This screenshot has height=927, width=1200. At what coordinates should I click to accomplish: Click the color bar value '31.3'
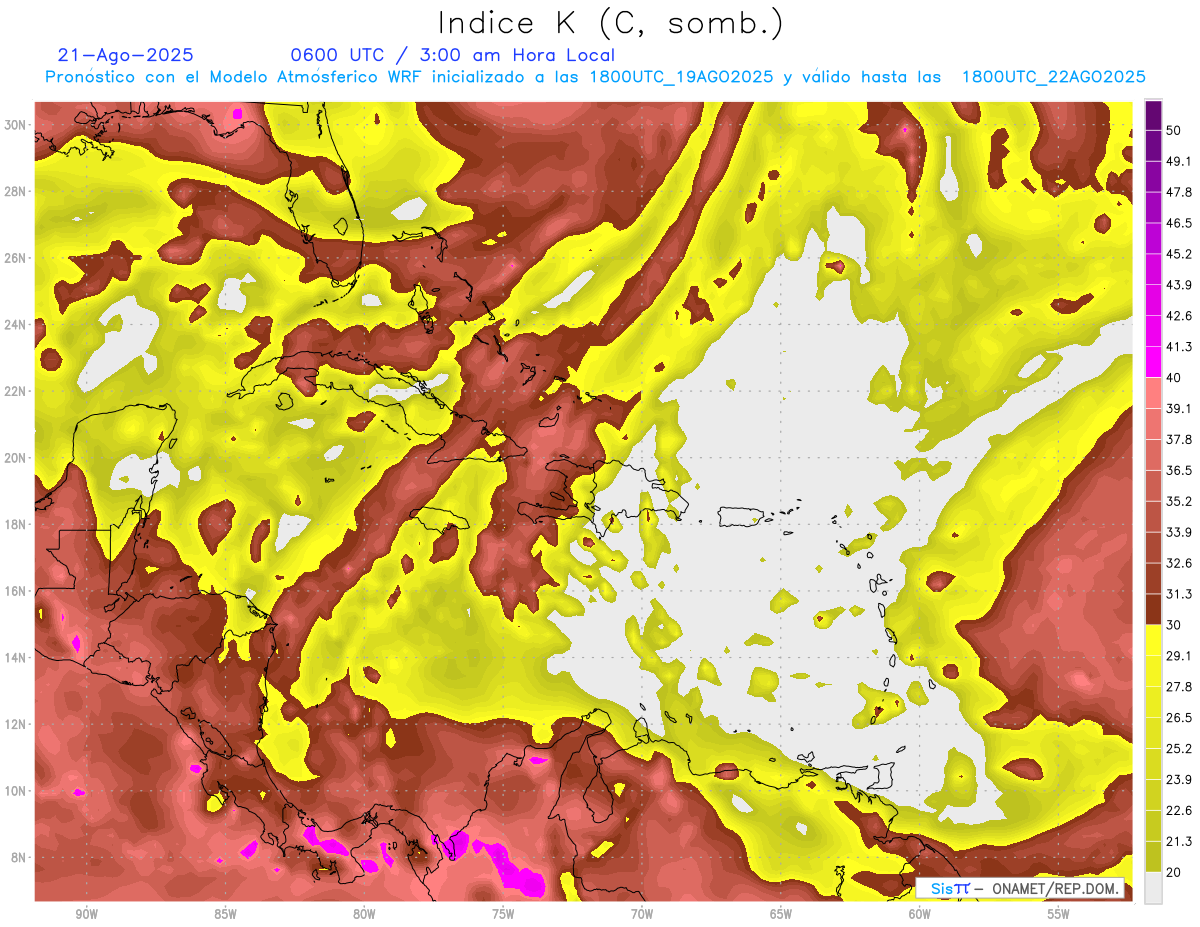(1178, 594)
